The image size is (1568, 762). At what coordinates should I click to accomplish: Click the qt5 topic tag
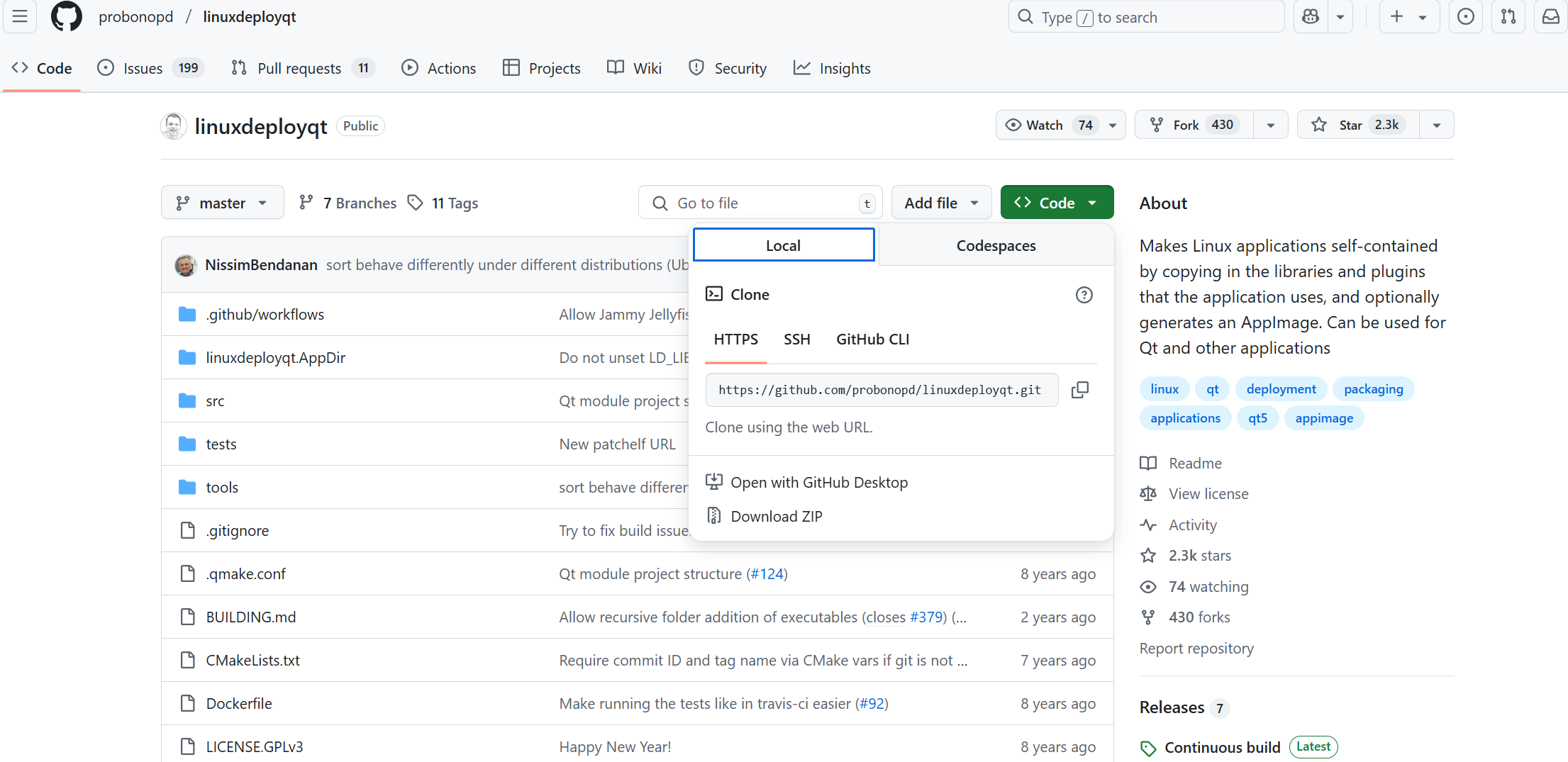1257,418
